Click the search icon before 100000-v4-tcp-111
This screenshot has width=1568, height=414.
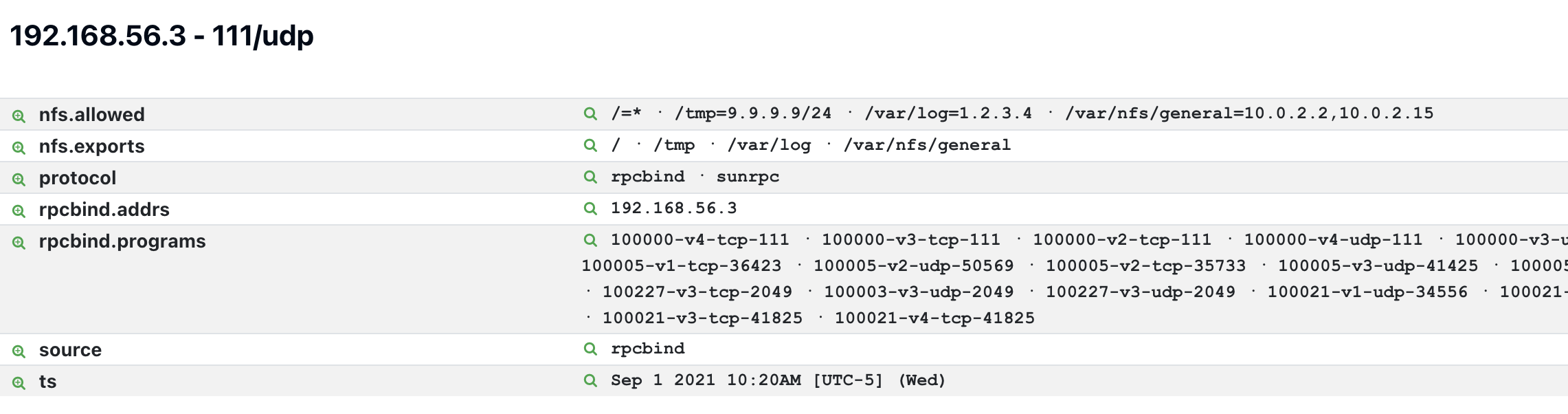click(590, 240)
